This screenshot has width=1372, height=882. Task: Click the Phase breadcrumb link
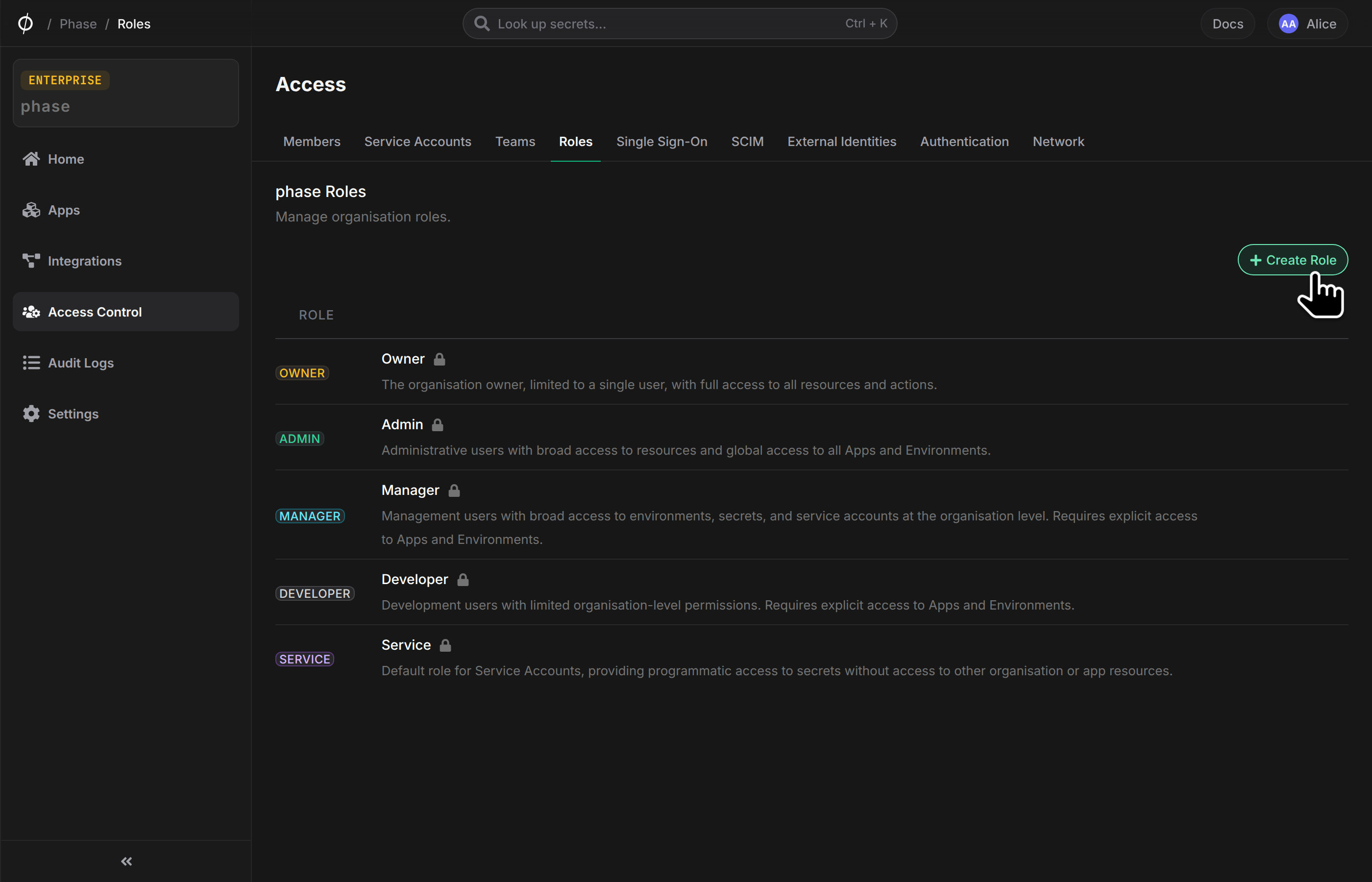click(78, 24)
